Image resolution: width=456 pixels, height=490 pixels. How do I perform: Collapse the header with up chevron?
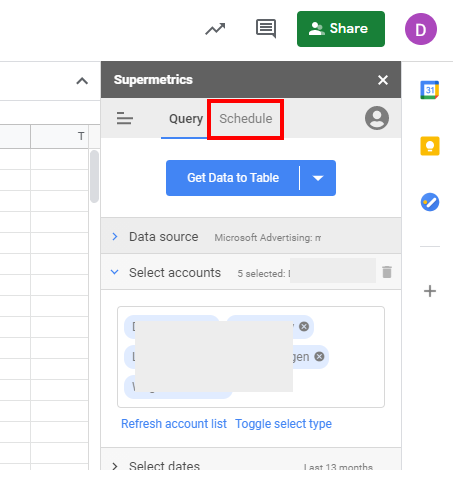coord(82,81)
